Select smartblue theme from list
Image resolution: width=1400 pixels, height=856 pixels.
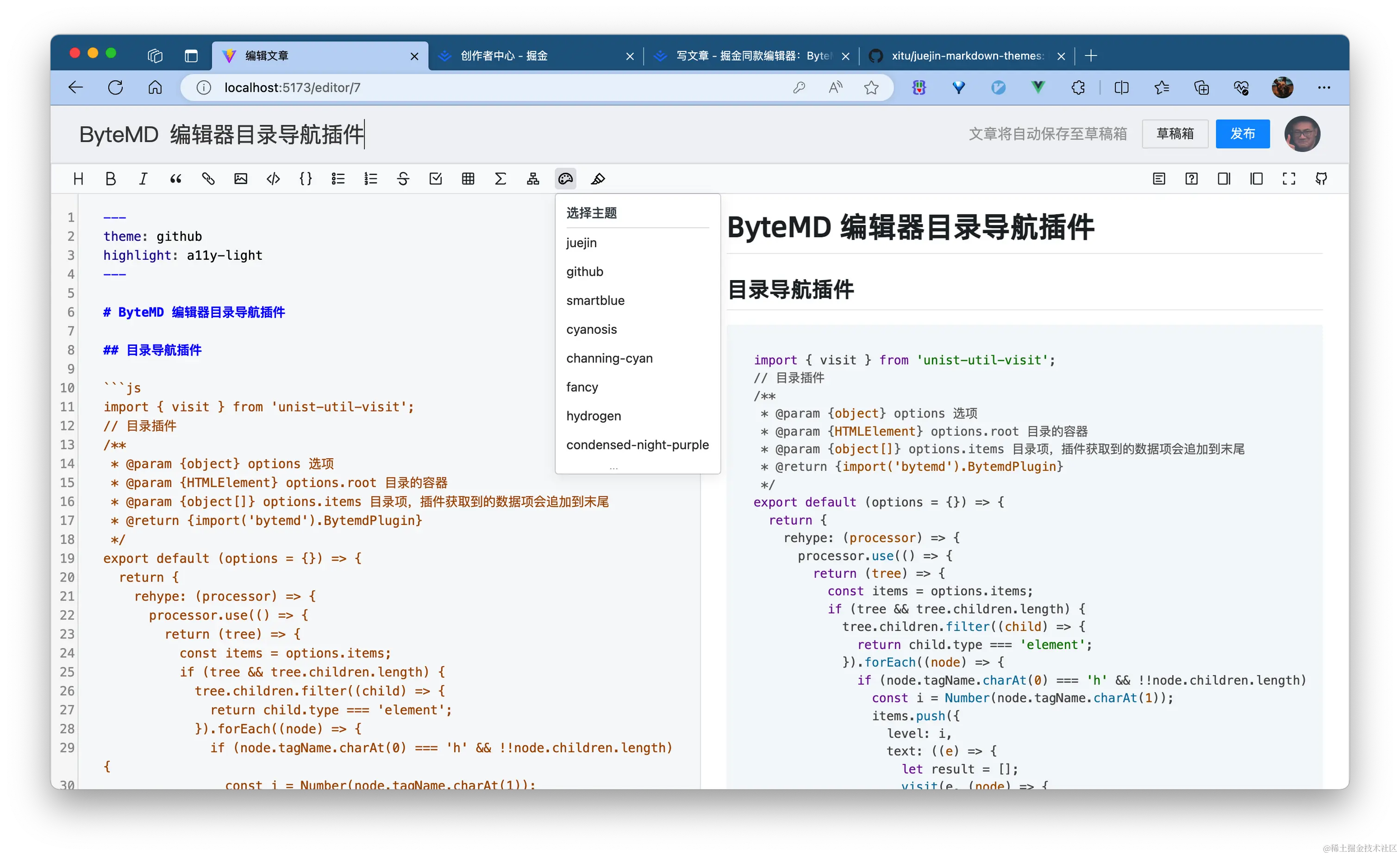595,300
